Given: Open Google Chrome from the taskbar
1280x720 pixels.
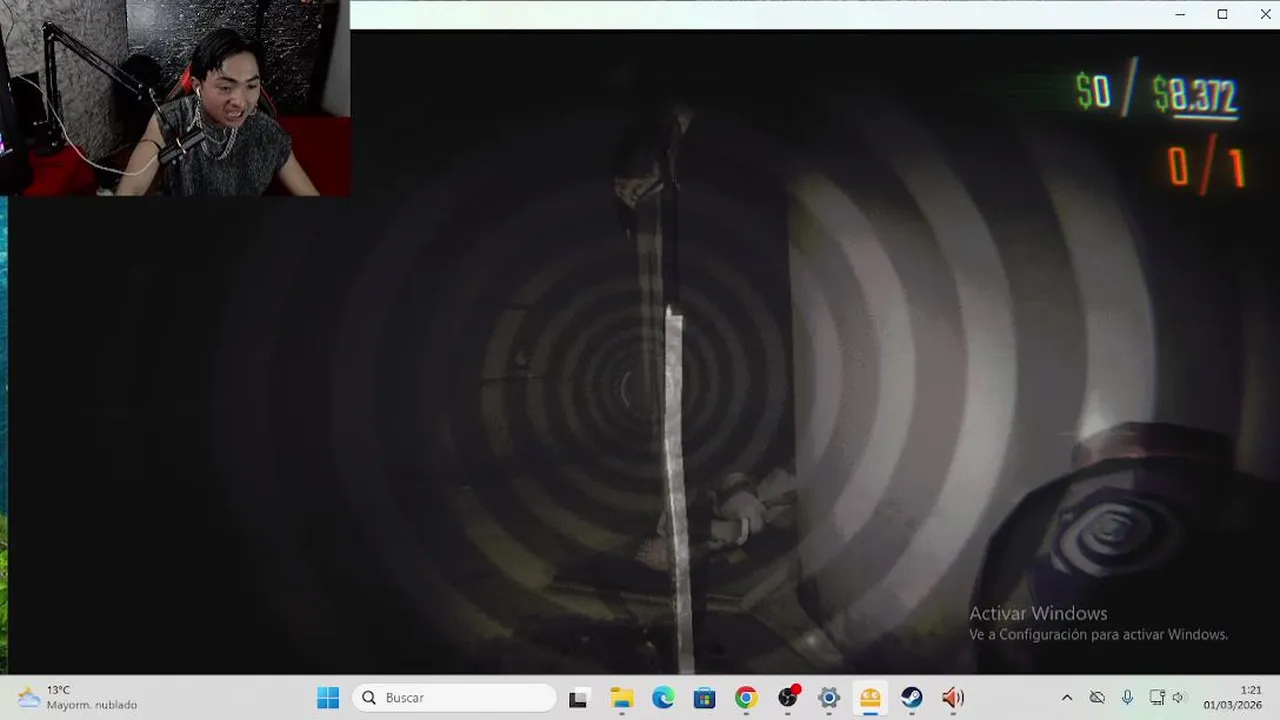Looking at the screenshot, I should tap(746, 698).
